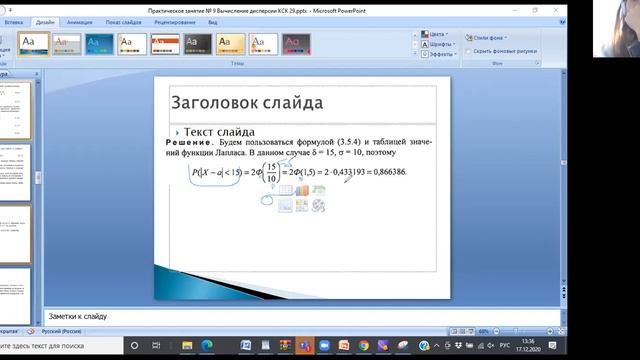Open Background Styles dropdown
This screenshot has height=360, width=640.
point(486,38)
